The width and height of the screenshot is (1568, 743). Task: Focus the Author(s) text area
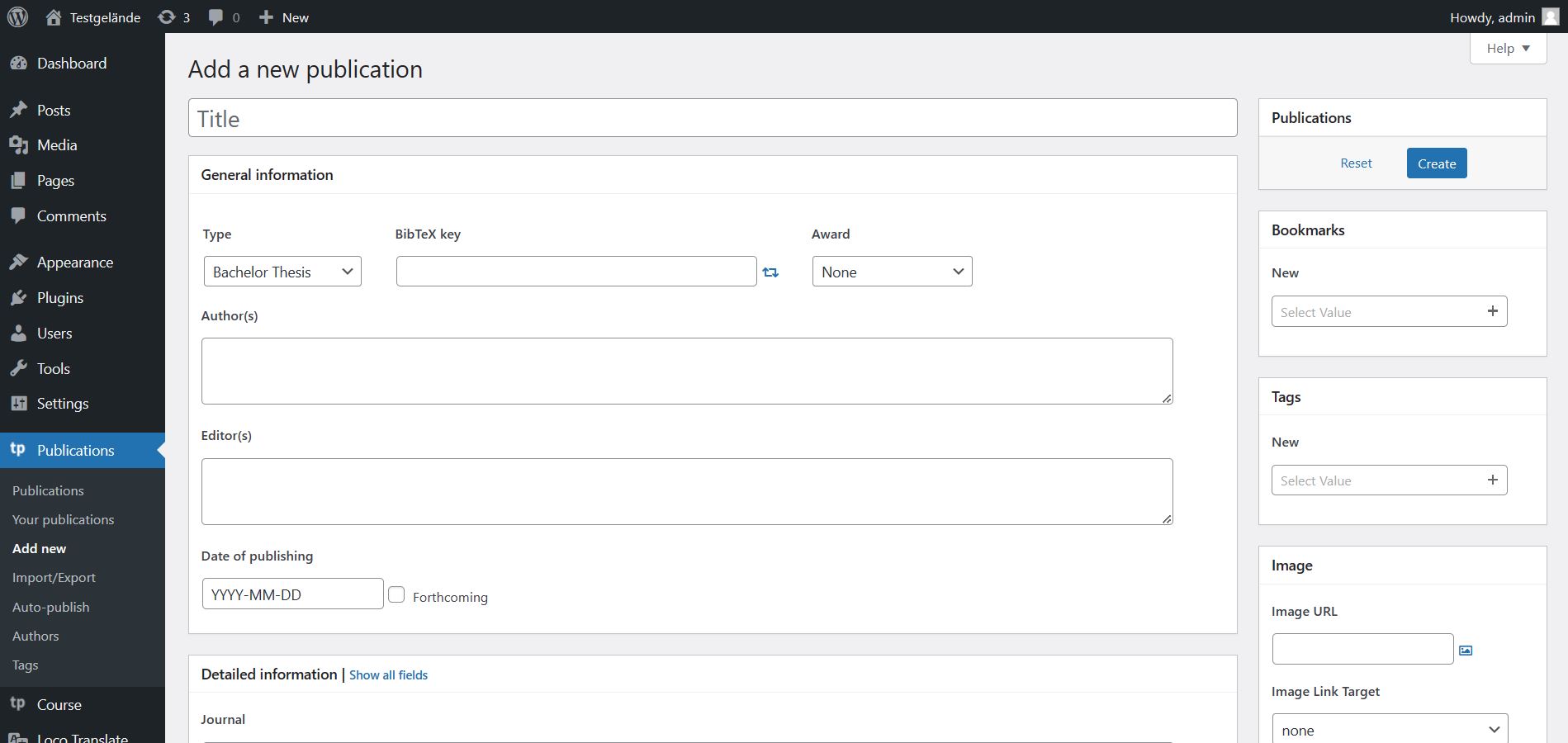(687, 371)
